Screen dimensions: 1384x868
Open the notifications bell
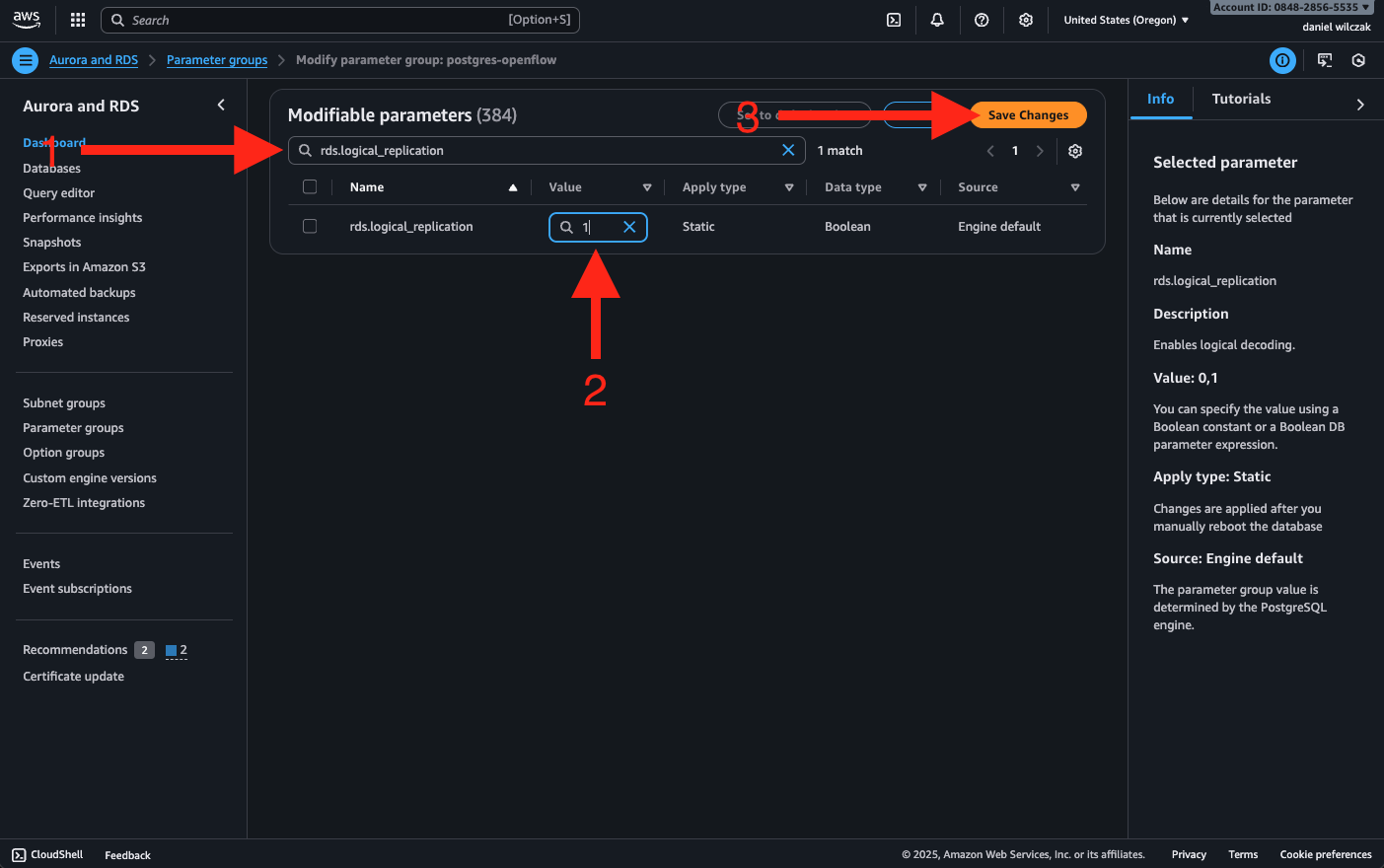pyautogui.click(x=937, y=20)
